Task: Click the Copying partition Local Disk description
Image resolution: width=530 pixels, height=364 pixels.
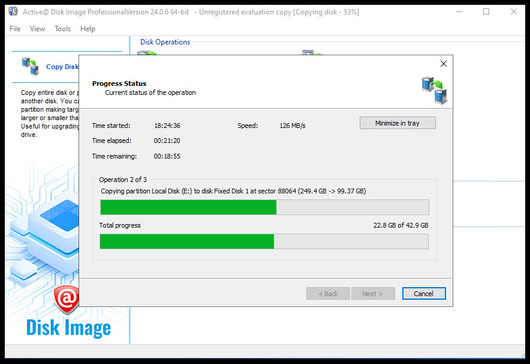Action: tap(233, 191)
